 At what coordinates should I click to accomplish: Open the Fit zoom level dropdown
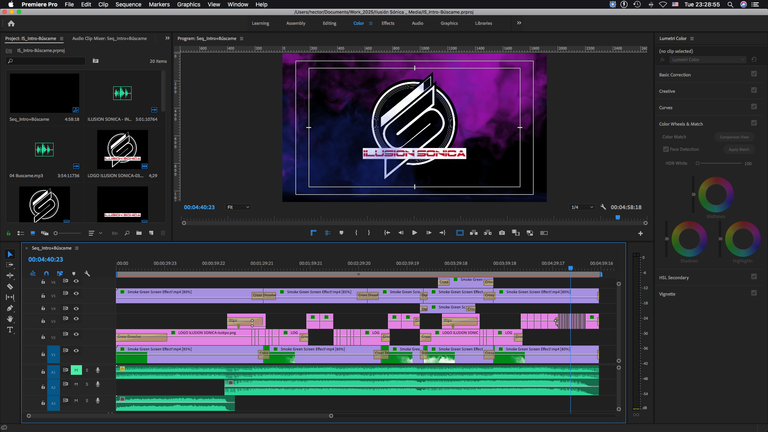[x=238, y=207]
